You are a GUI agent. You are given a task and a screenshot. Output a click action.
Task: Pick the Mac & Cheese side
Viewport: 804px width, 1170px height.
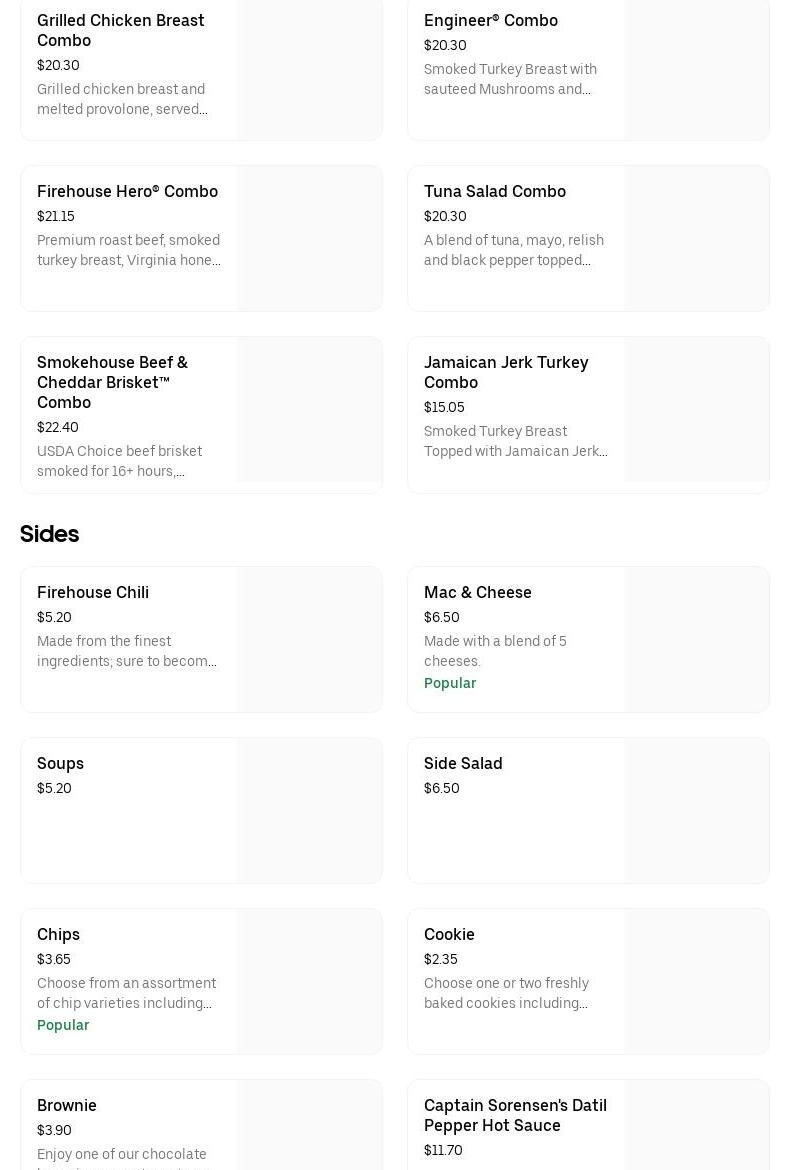pyautogui.click(x=477, y=592)
